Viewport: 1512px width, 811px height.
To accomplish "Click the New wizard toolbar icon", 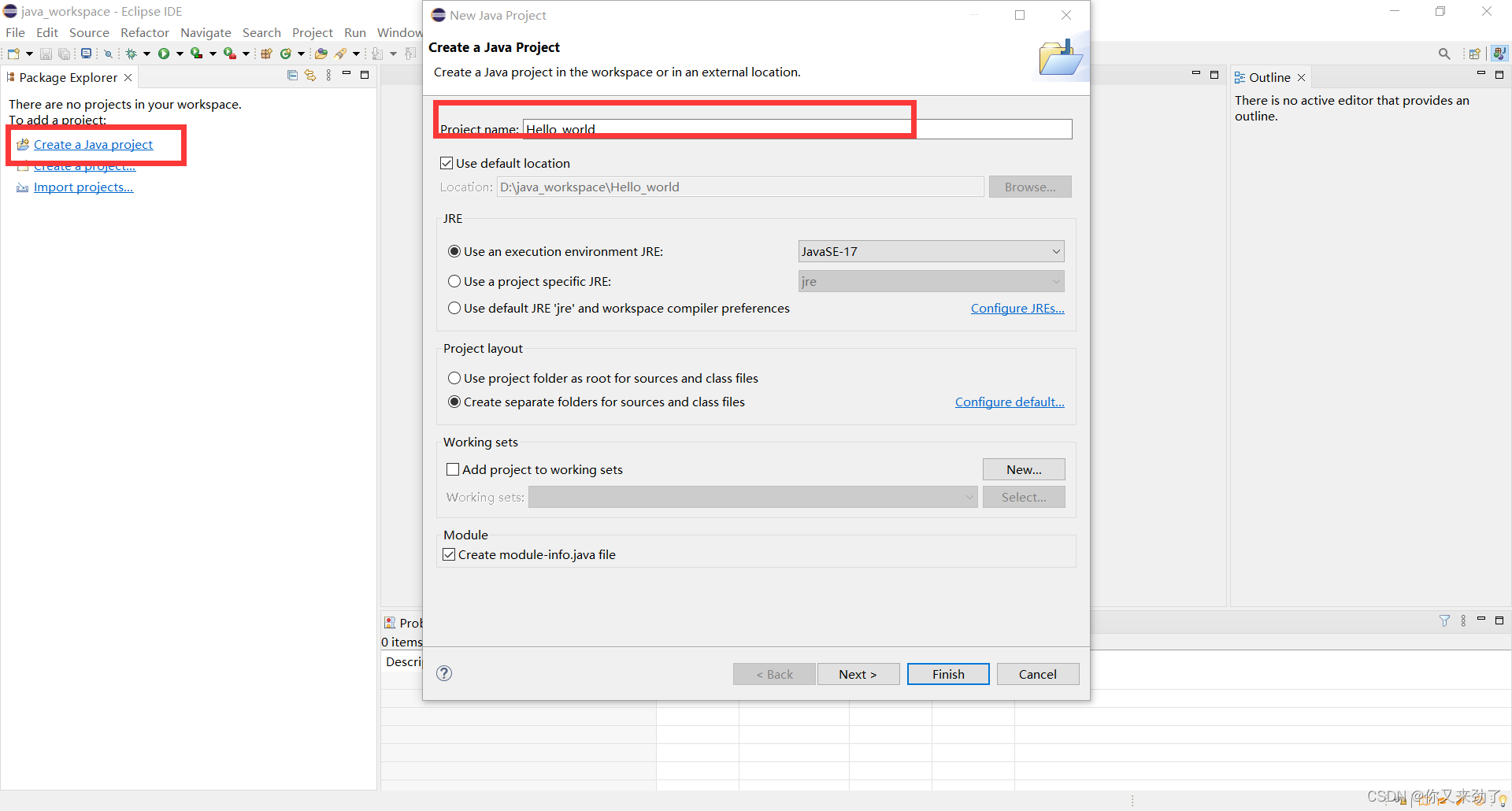I will click(13, 54).
